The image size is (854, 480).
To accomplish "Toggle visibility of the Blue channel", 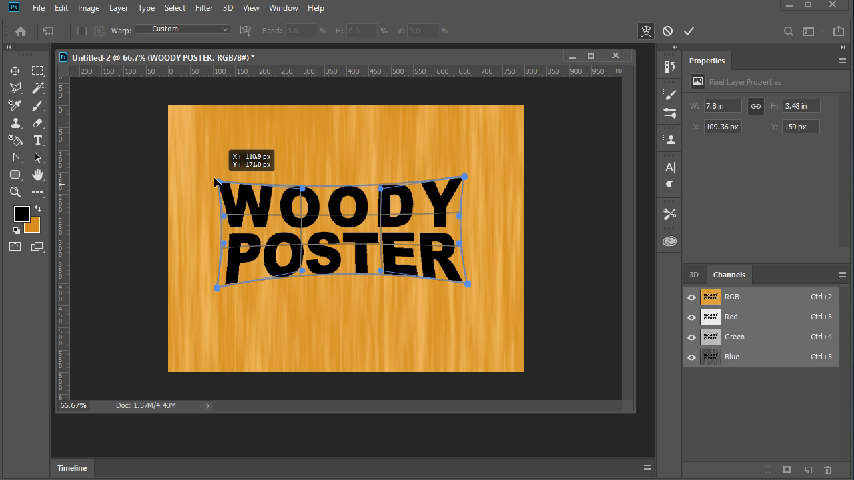I will point(691,357).
